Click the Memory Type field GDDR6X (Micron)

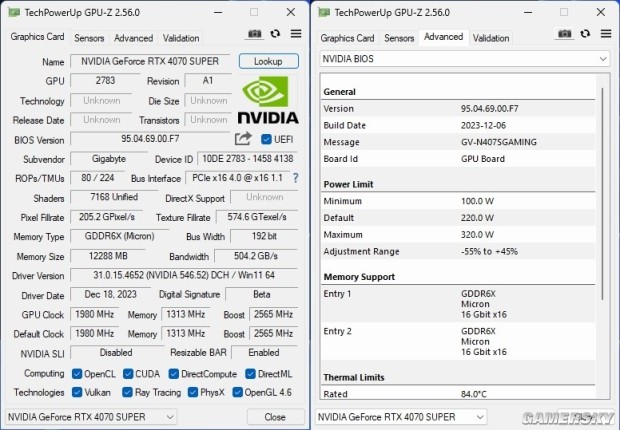119,236
